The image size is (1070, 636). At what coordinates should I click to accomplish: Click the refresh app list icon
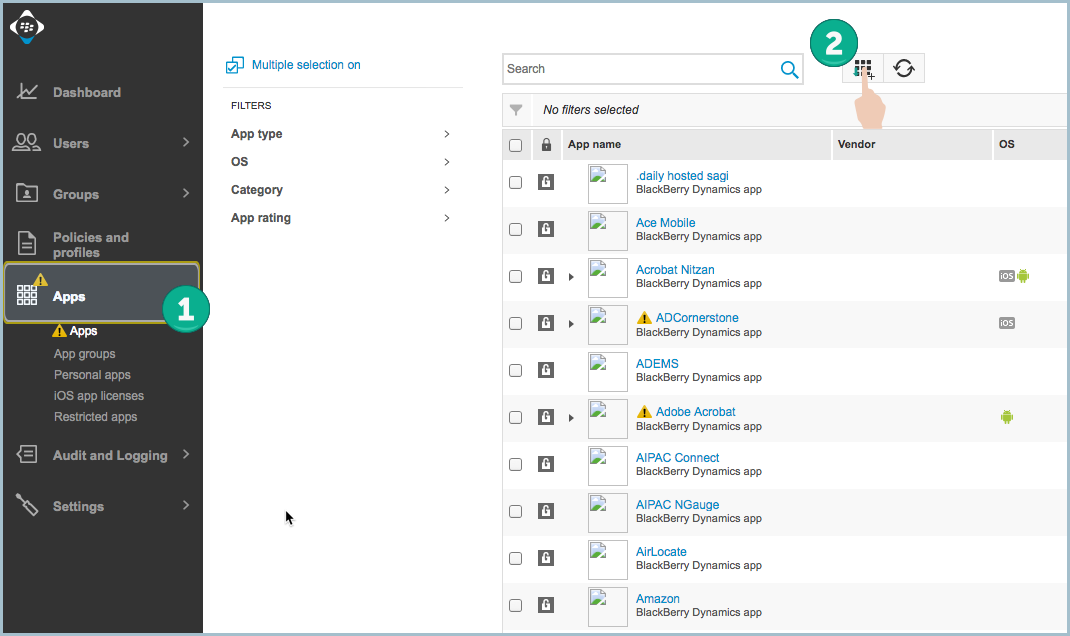(904, 68)
